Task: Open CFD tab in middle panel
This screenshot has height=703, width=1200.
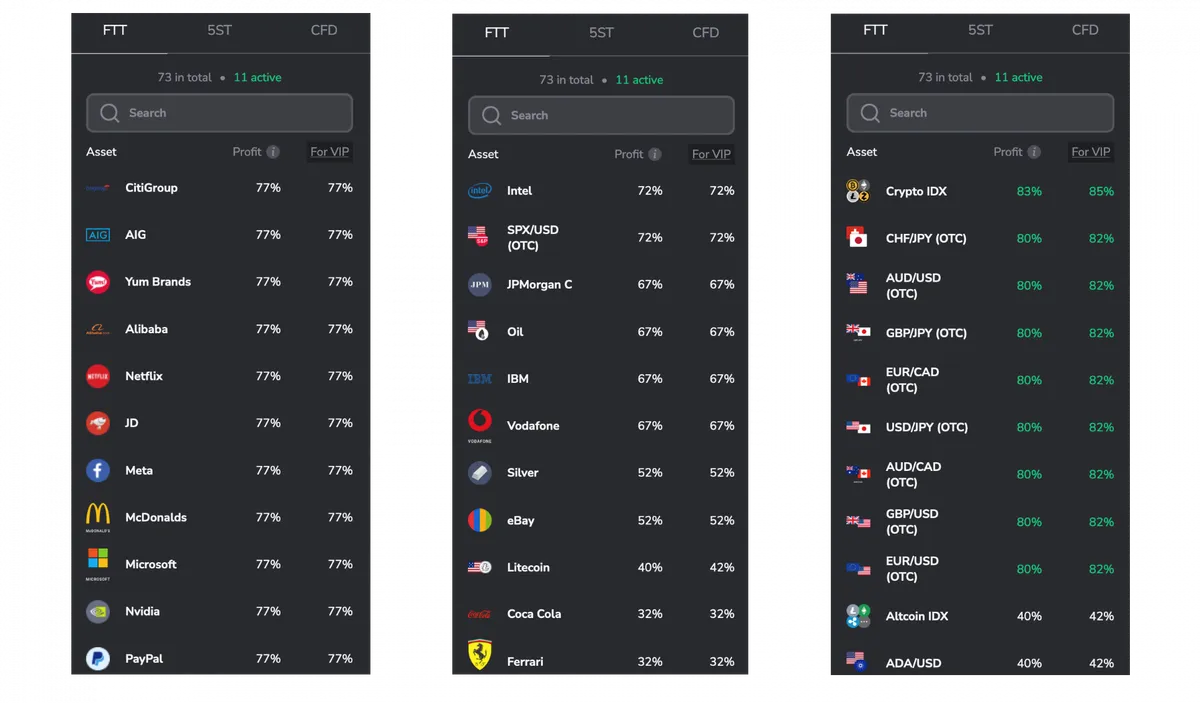Action: (705, 33)
